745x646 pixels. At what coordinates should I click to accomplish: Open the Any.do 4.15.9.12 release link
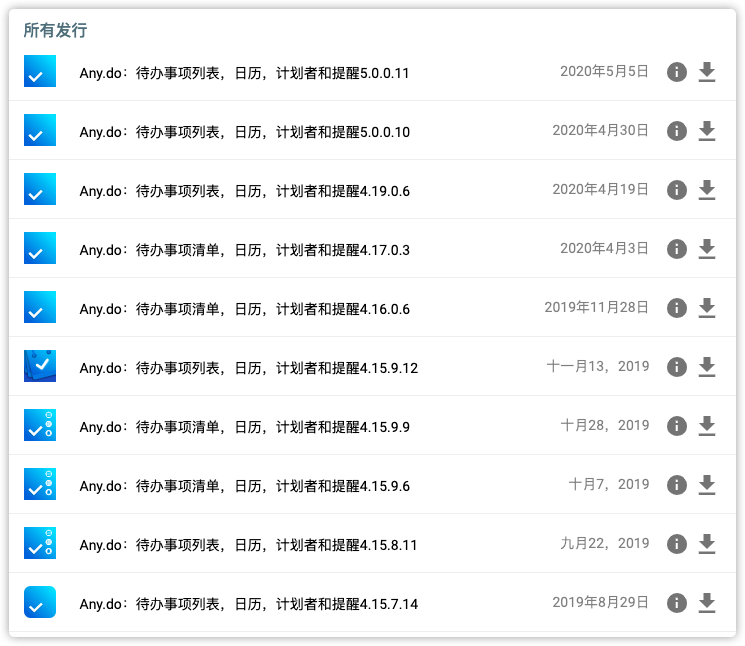pyautogui.click(x=248, y=368)
